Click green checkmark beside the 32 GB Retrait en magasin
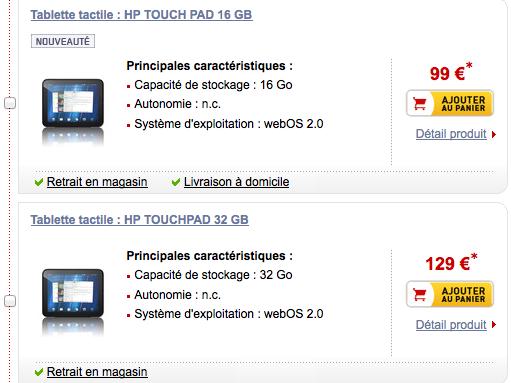This screenshot has height=383, width=511. click(39, 372)
